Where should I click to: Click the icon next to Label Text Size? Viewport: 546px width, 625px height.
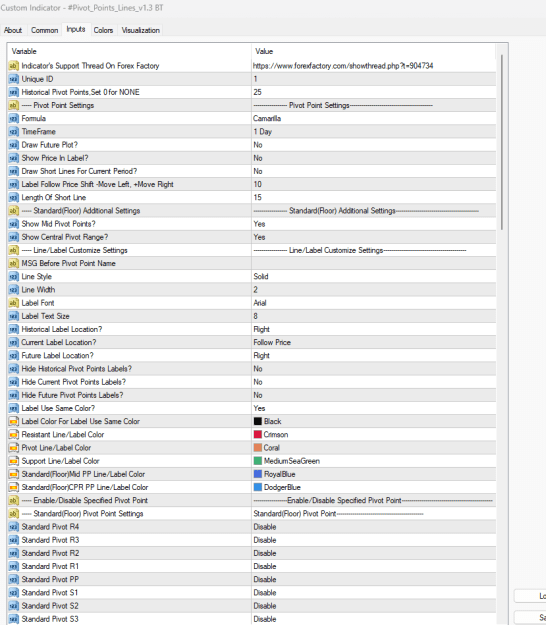14,316
